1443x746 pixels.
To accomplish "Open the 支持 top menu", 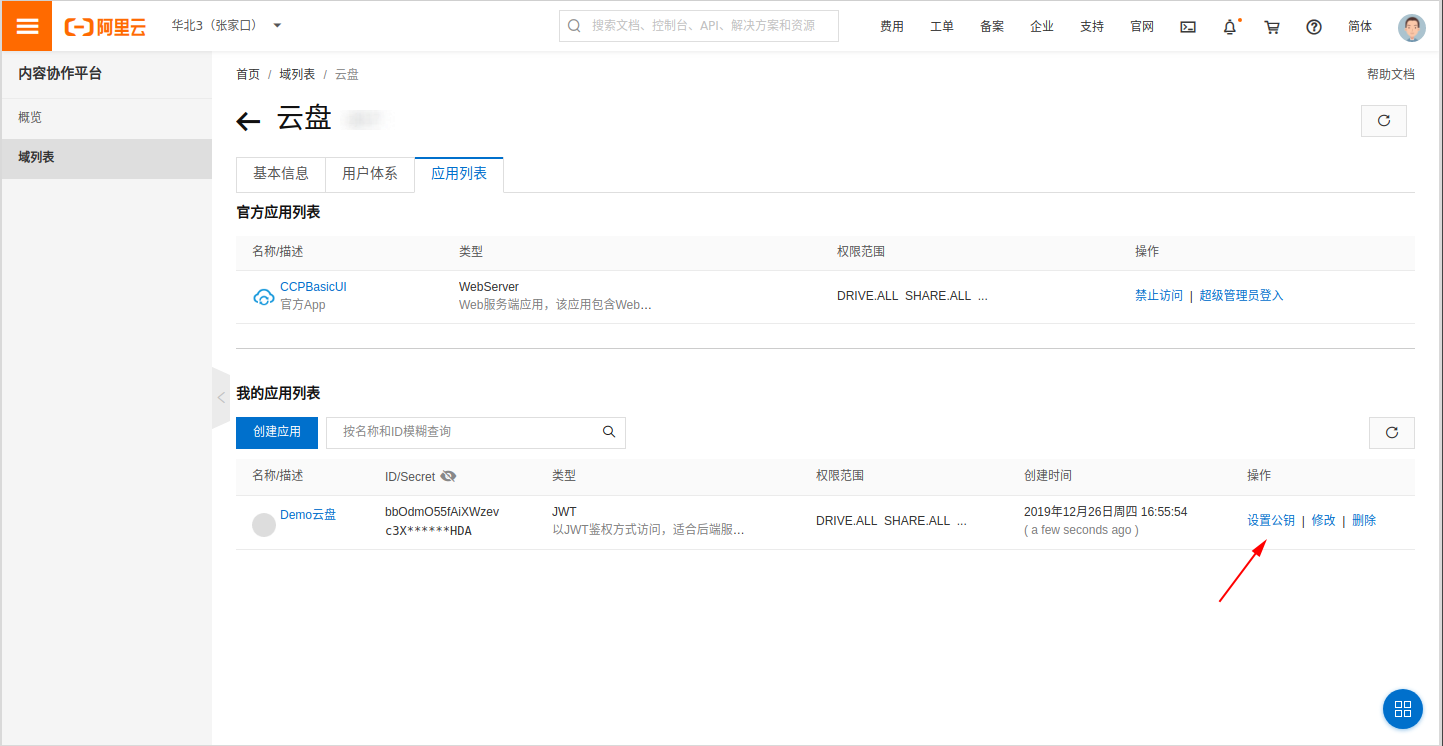I will [1092, 27].
